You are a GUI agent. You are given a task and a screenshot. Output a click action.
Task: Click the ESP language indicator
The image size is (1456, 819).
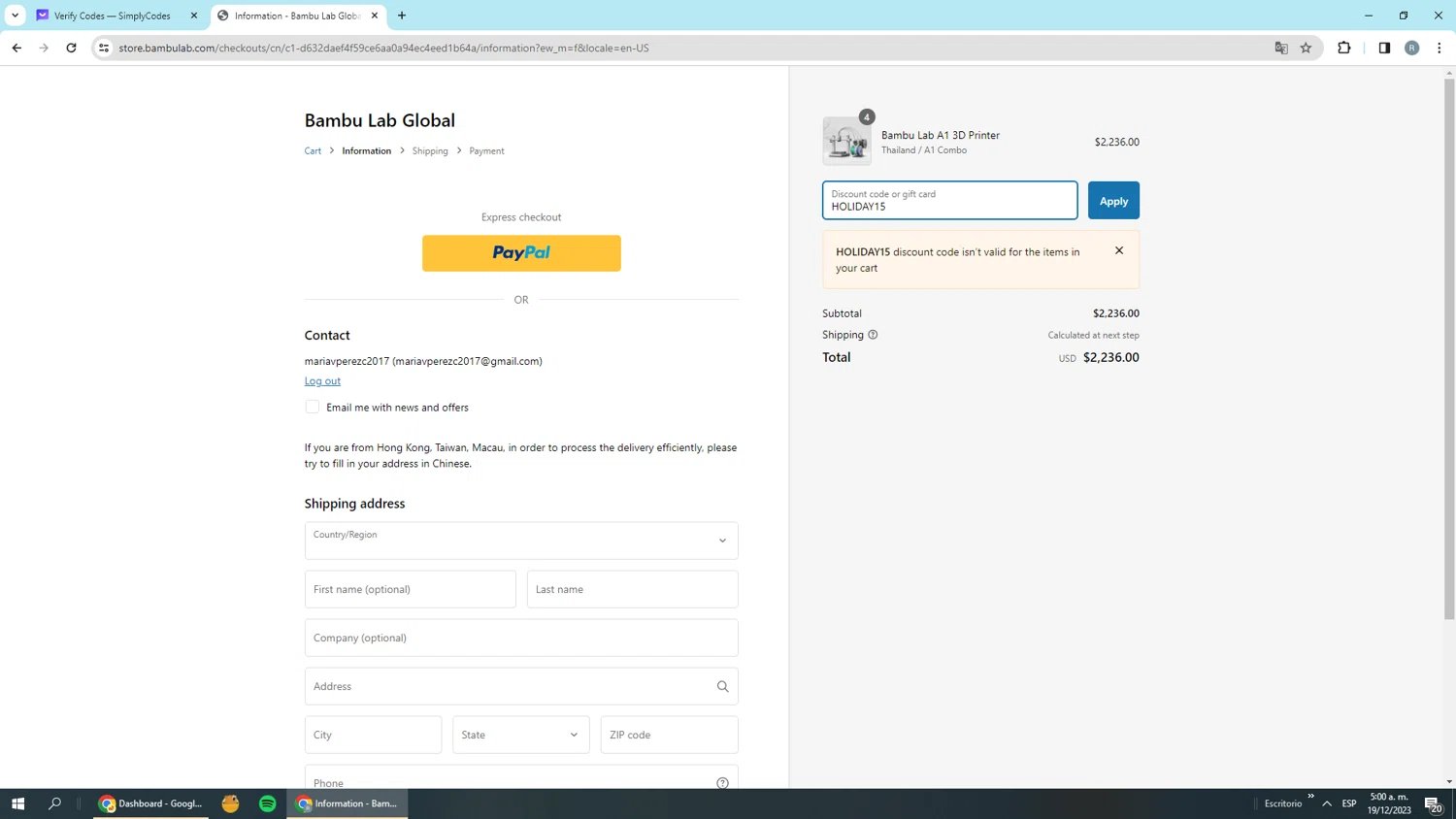tap(1349, 803)
